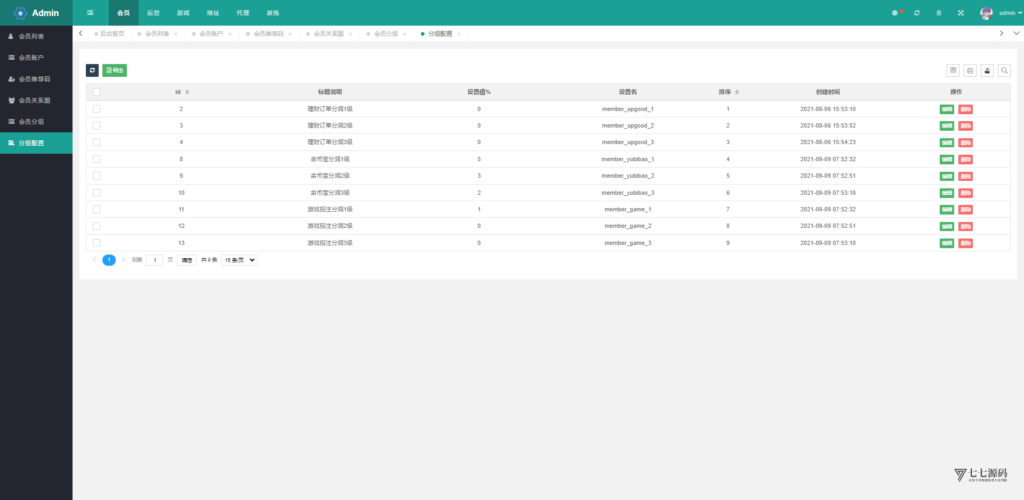This screenshot has width=1024, height=500.
Task: Go to the previous page arrow in pagination
Action: pyautogui.click(x=95, y=260)
